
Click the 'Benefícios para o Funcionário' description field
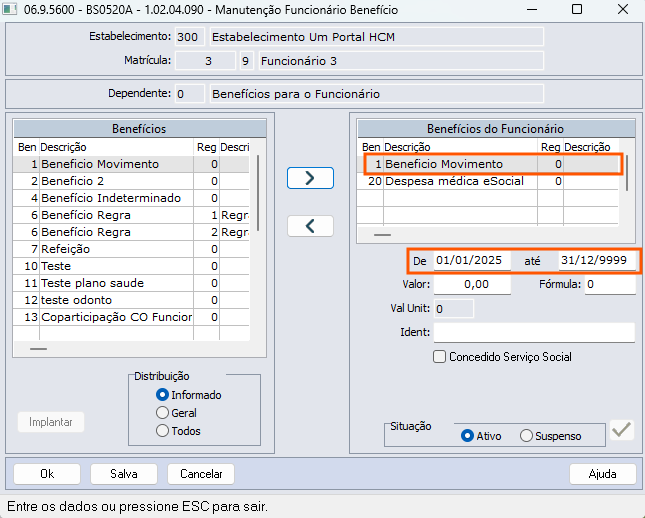377,94
